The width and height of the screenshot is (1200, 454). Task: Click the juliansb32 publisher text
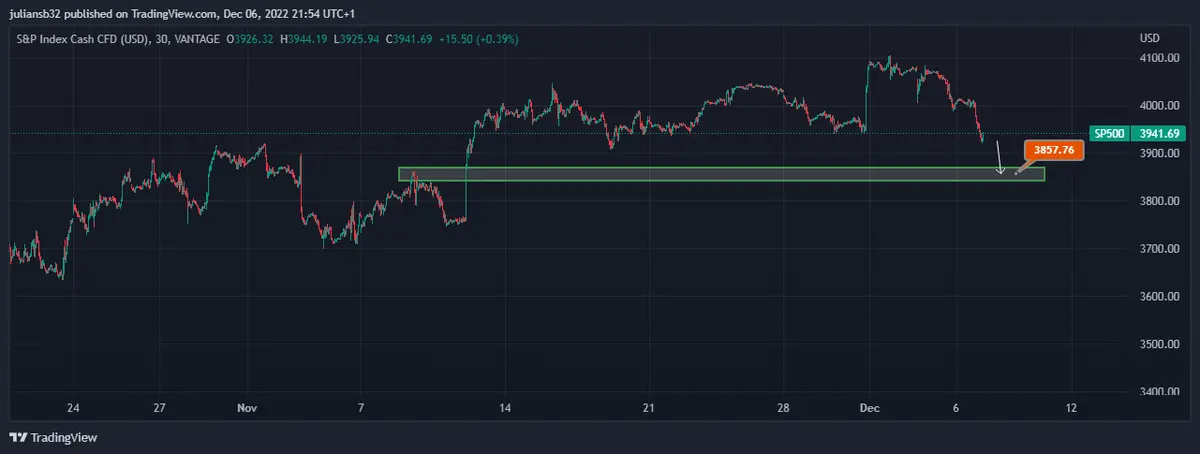(x=37, y=10)
